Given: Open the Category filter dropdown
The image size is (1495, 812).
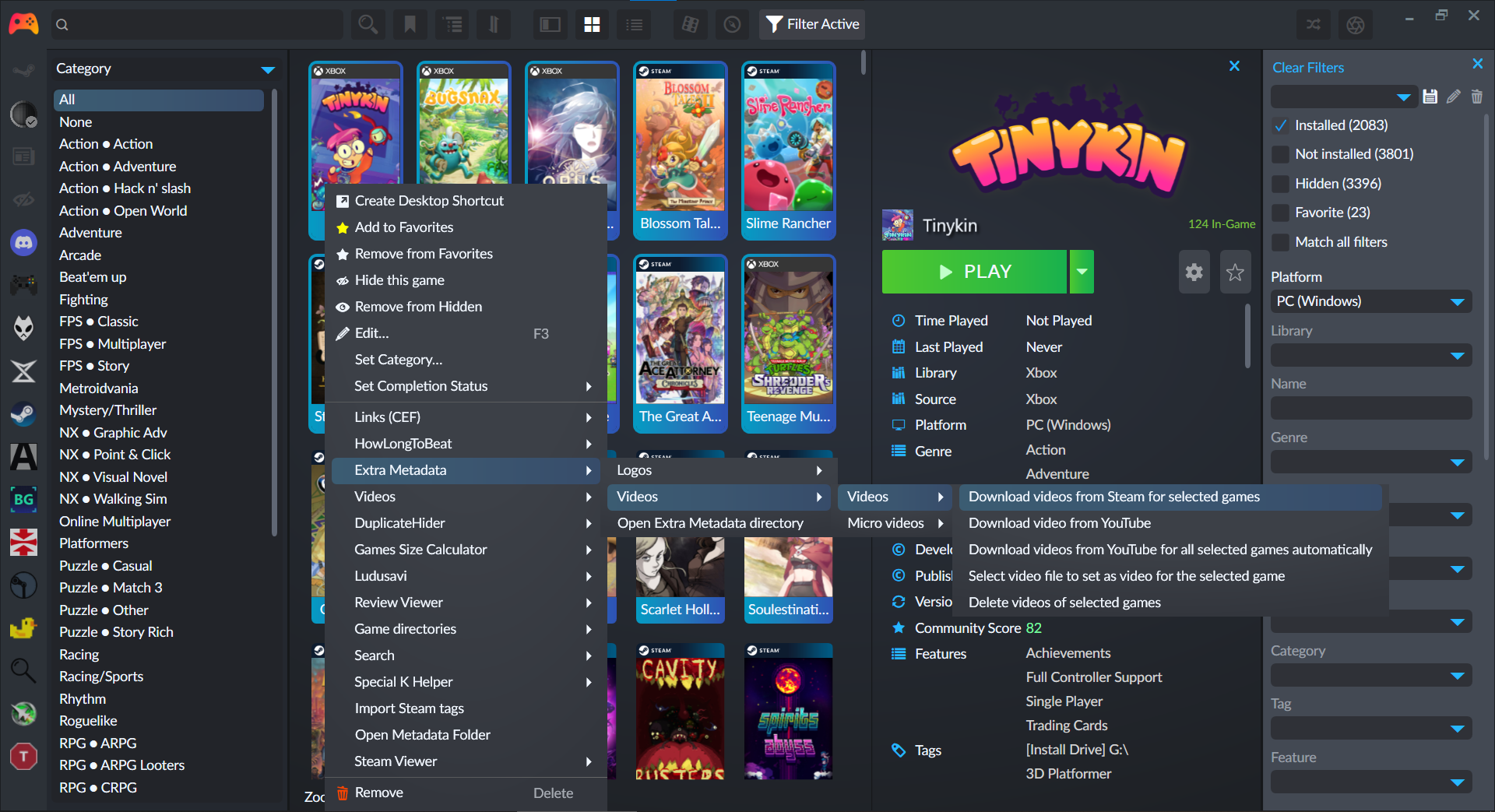Looking at the screenshot, I should (1371, 675).
